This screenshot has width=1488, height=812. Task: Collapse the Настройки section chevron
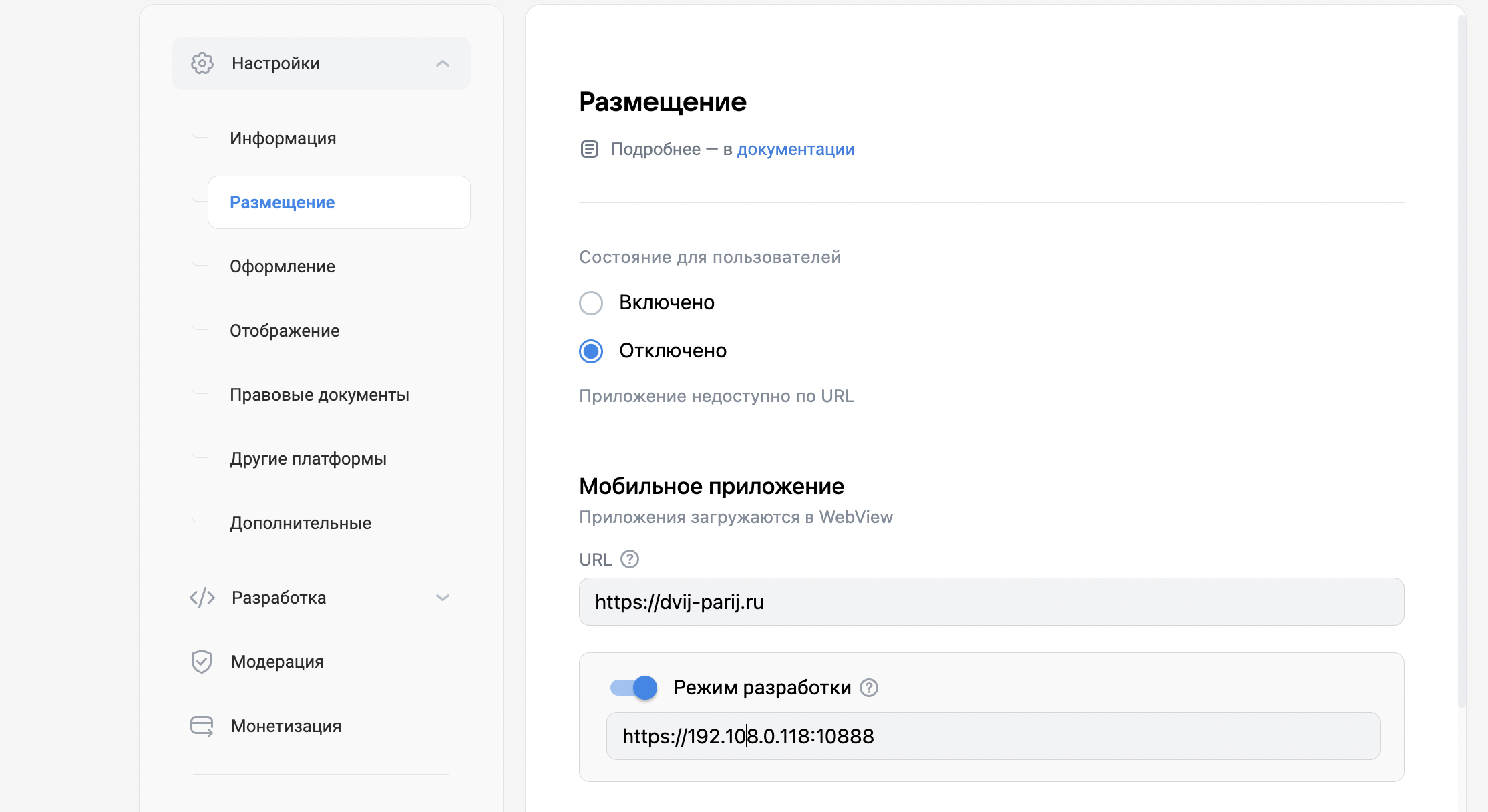coord(443,63)
